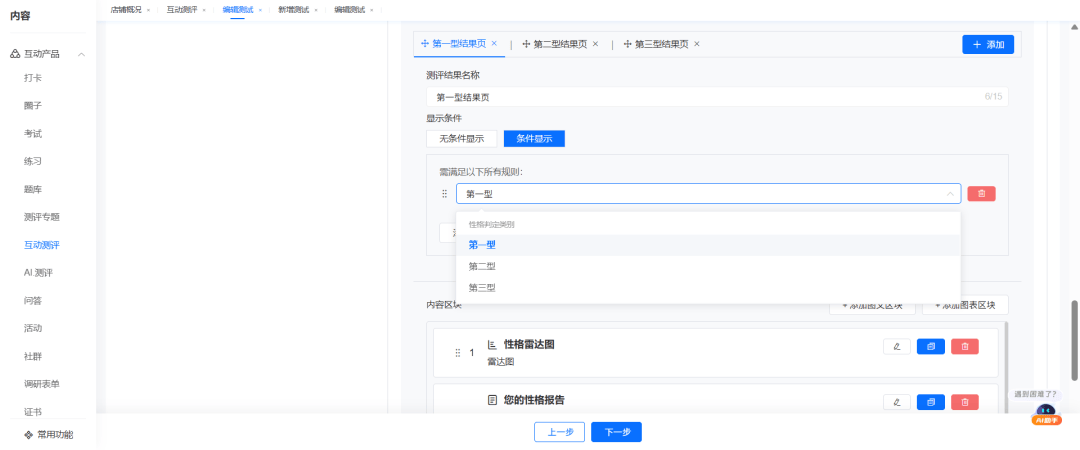
Task: Click the 下一步 button
Action: pos(616,432)
